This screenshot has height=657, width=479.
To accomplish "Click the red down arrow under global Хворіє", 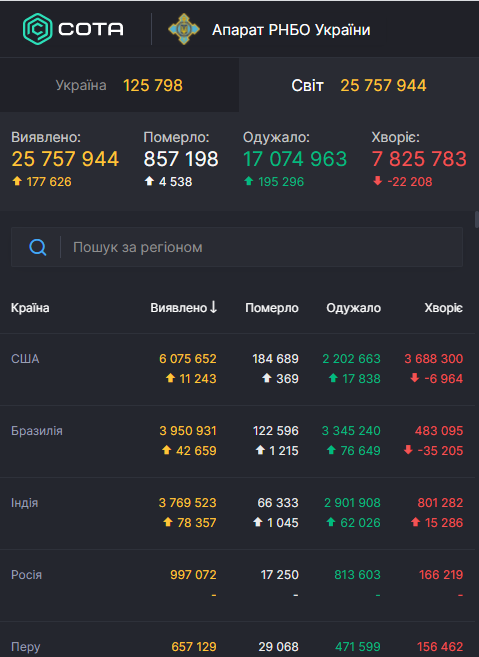I will point(378,181).
